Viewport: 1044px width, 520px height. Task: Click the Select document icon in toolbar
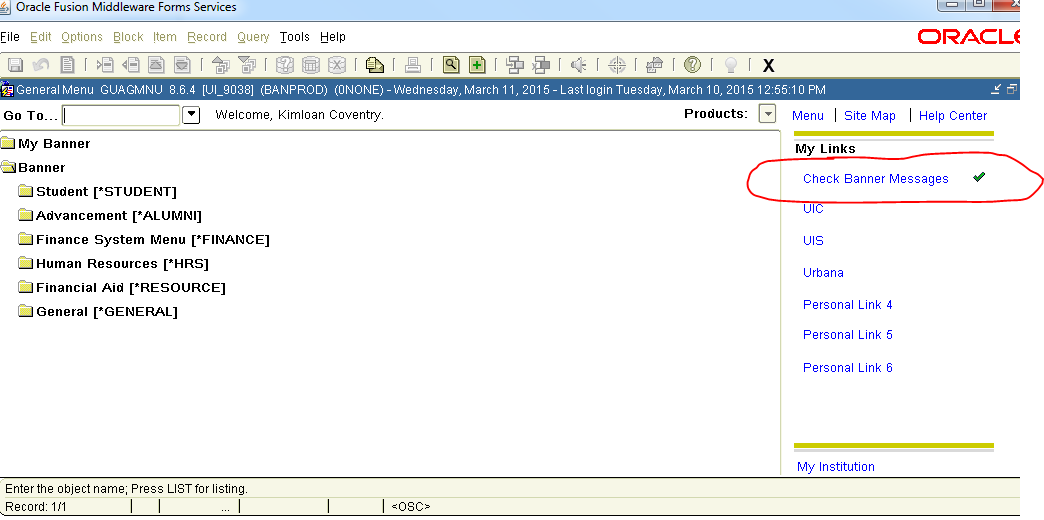pyautogui.click(x=67, y=65)
